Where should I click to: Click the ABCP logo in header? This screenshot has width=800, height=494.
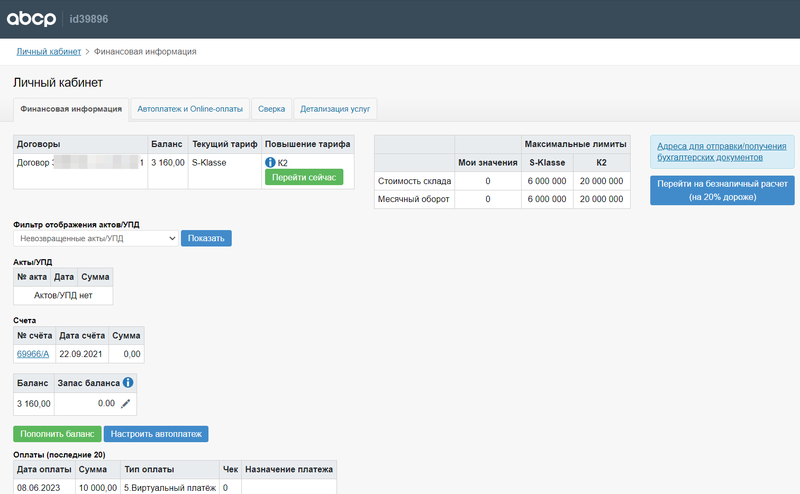[x=34, y=19]
